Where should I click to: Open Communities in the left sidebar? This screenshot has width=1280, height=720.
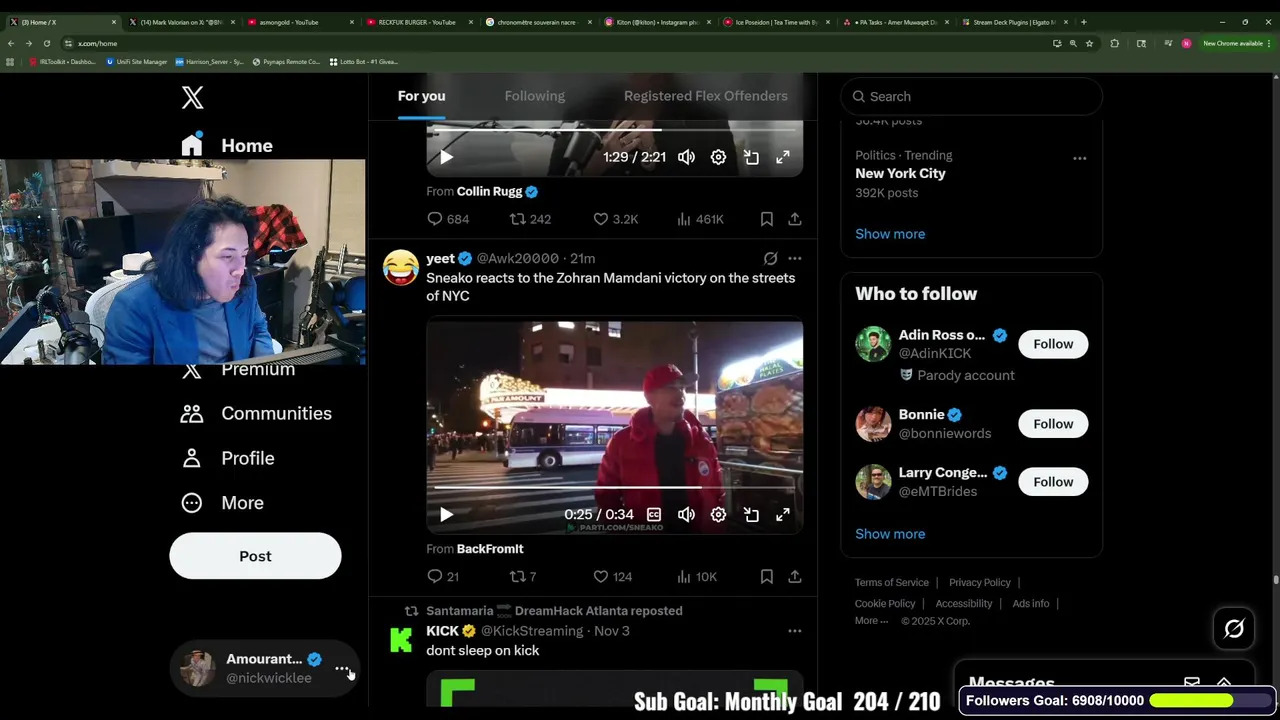click(x=256, y=414)
